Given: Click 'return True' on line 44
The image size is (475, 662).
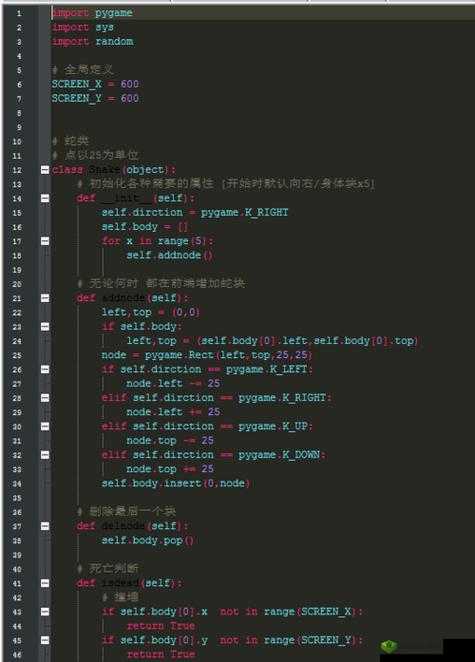Looking at the screenshot, I should (161, 626).
